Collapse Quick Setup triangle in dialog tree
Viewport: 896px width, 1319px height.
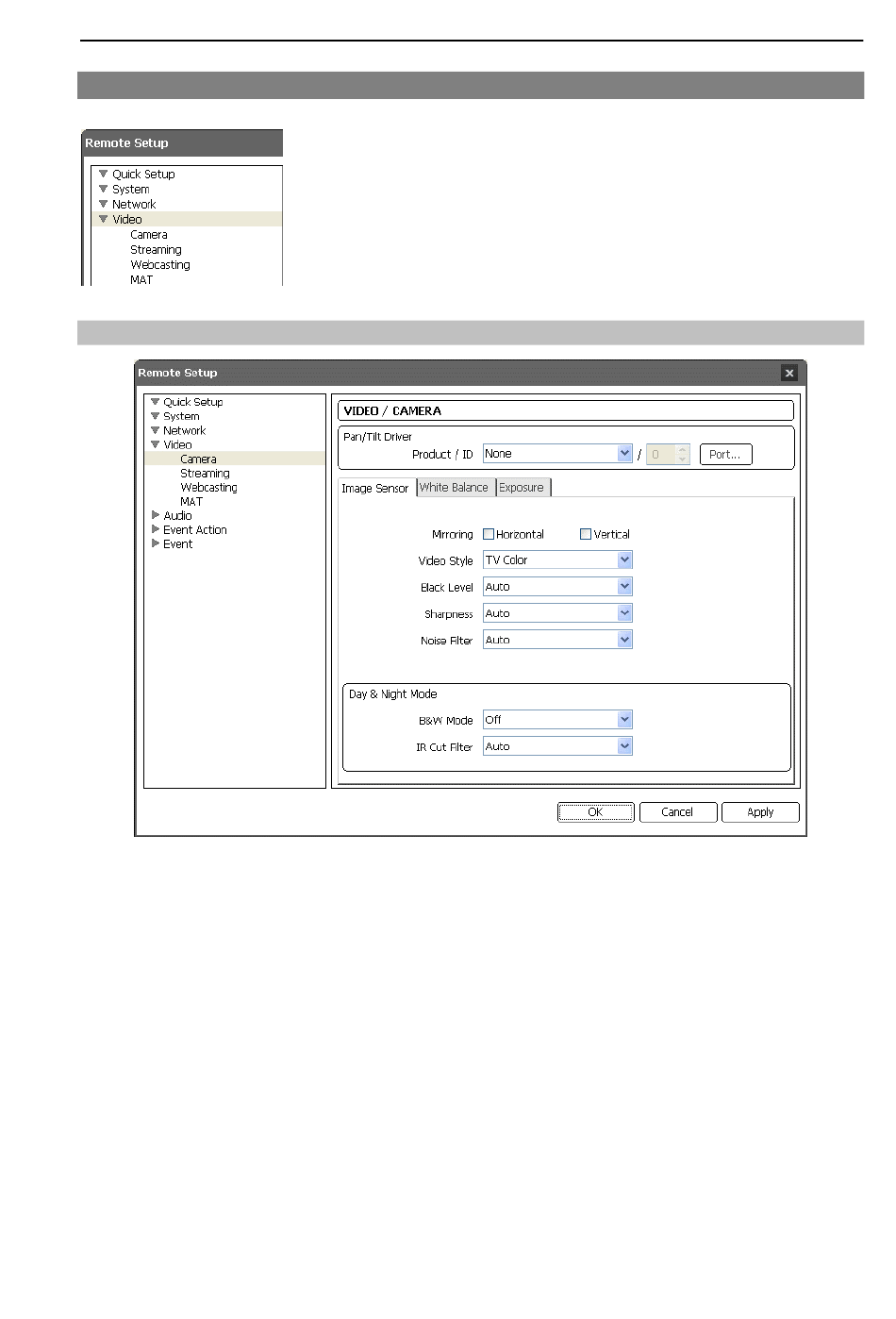[156, 402]
